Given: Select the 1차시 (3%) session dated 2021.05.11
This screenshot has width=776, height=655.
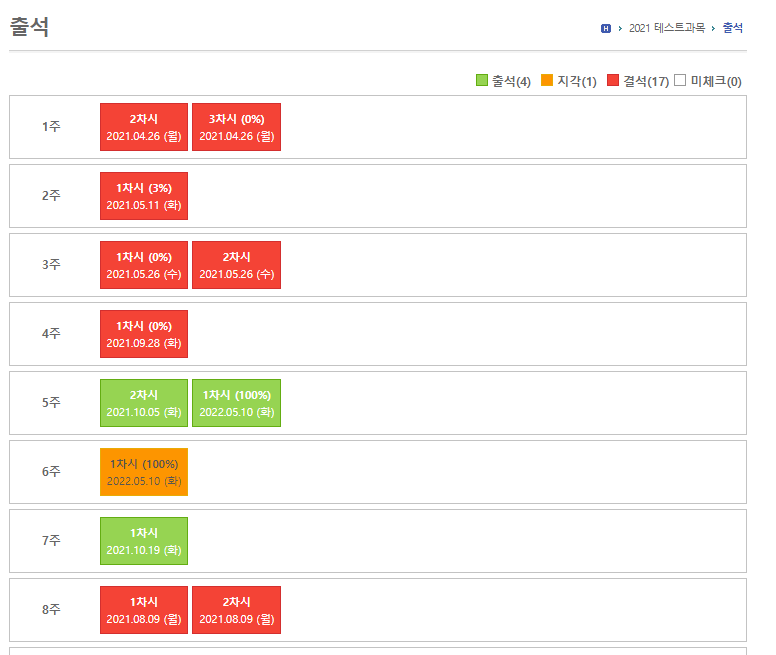Looking at the screenshot, I should click(143, 196).
